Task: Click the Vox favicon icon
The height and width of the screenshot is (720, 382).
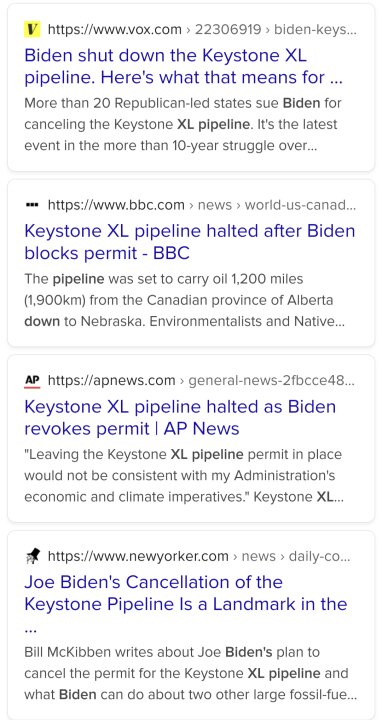Action: 32,29
